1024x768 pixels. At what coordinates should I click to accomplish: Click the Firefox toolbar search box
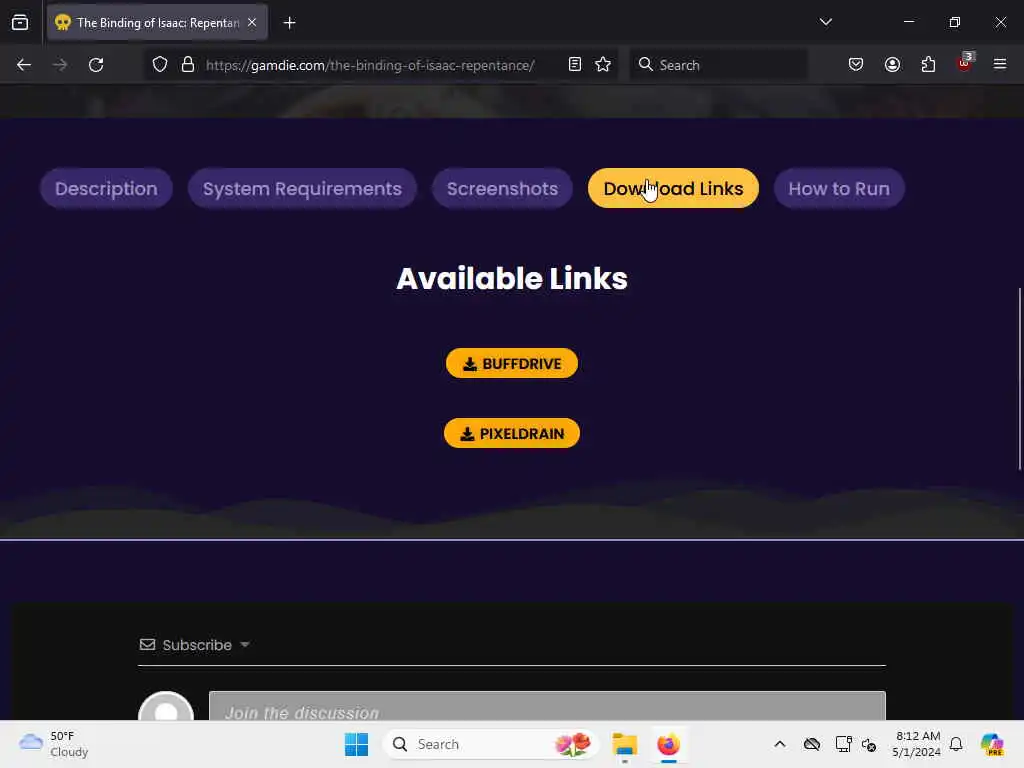(x=718, y=65)
